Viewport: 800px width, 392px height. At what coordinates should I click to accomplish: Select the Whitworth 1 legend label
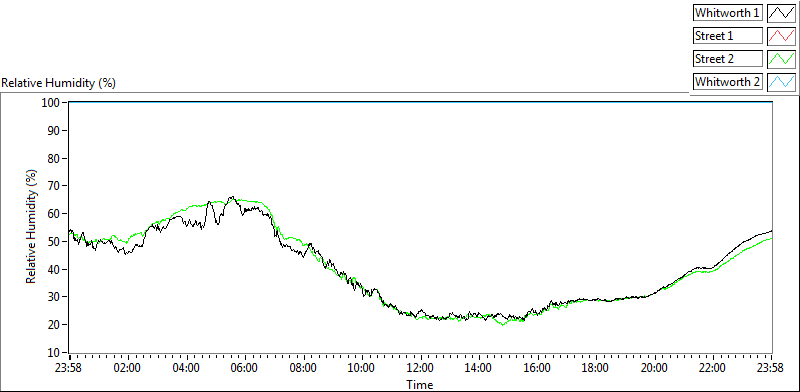[x=728, y=13]
